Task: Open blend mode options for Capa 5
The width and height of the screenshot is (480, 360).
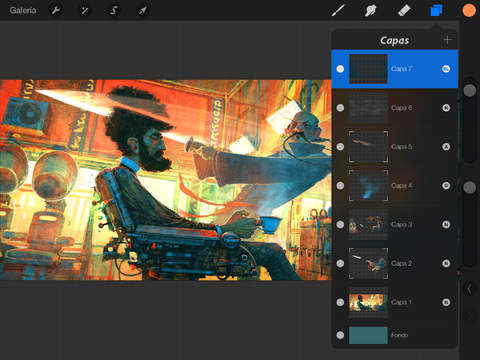Action: (x=446, y=147)
